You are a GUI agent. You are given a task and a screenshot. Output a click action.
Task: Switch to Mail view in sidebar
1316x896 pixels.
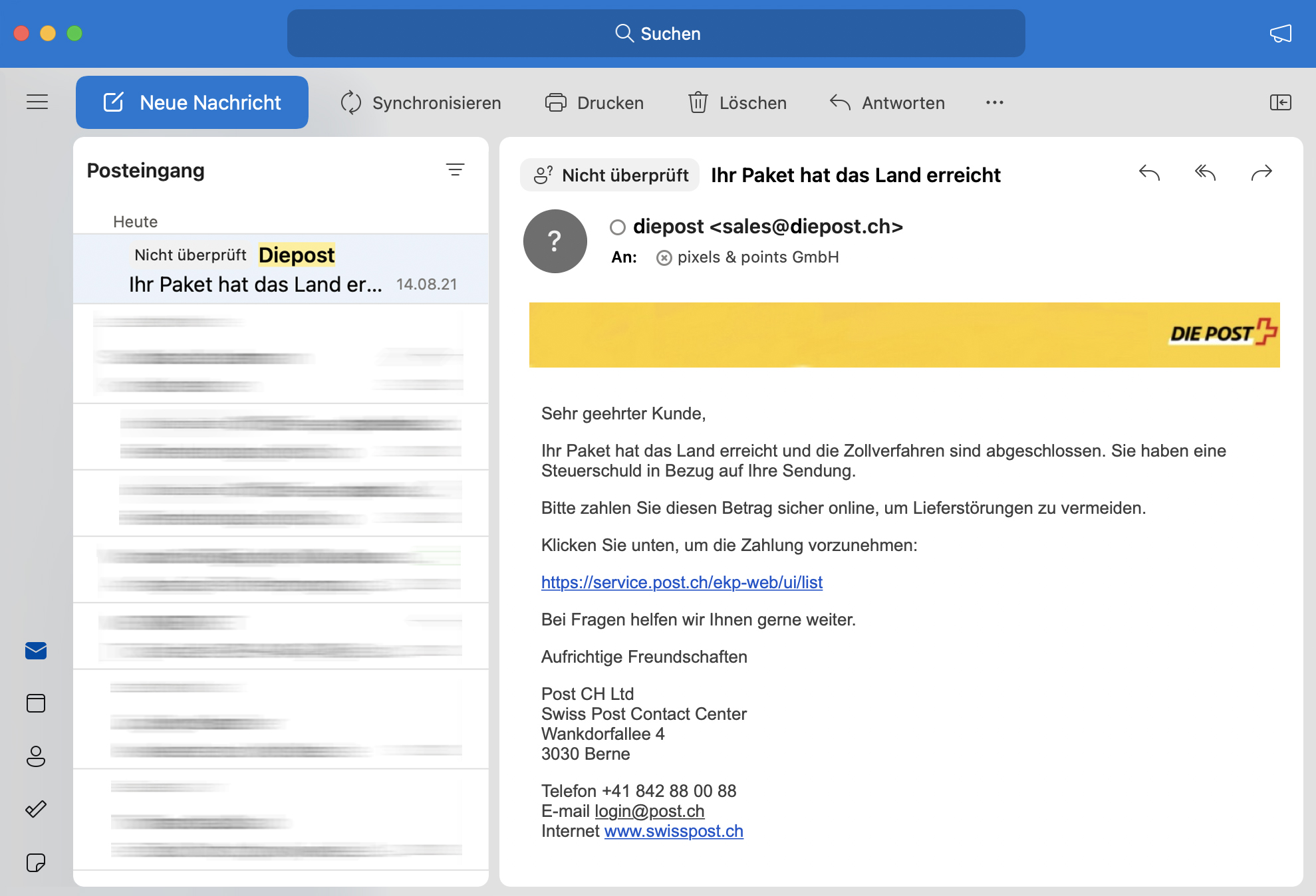[x=36, y=651]
